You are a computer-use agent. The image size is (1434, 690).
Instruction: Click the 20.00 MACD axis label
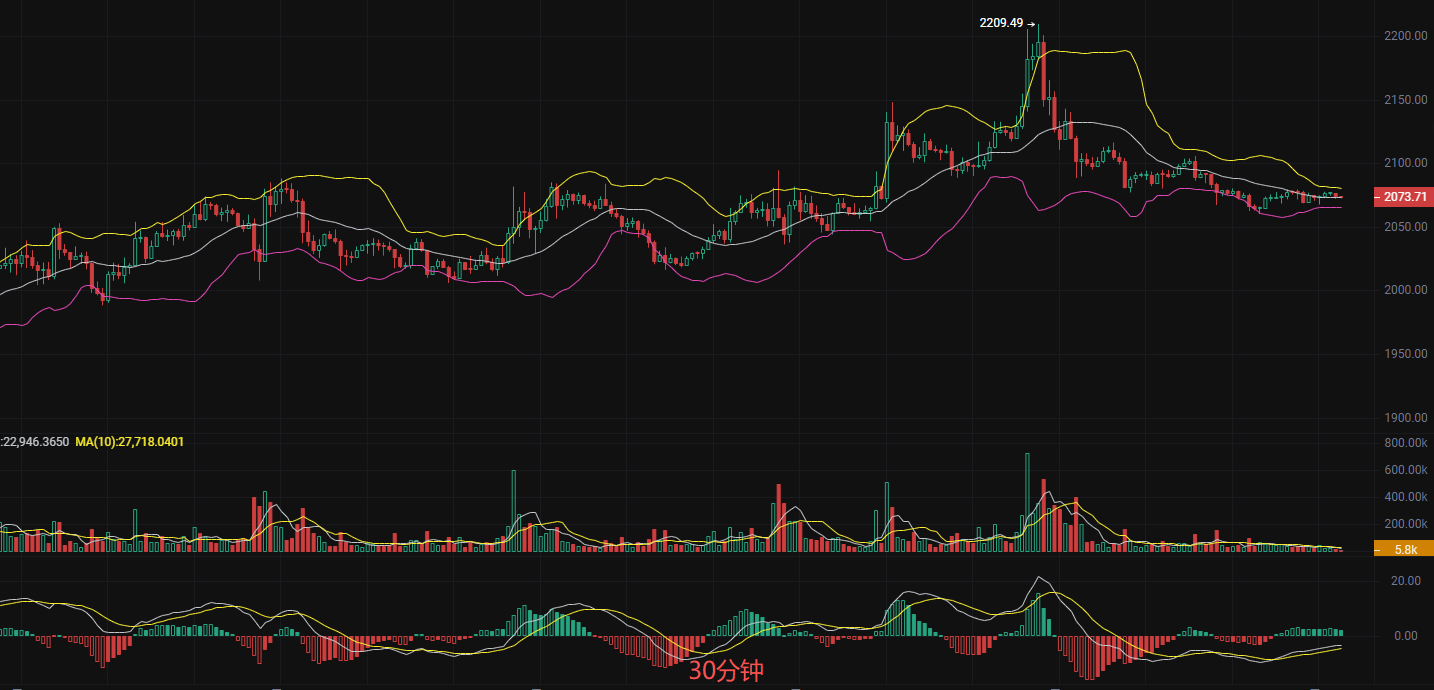tap(1407, 581)
